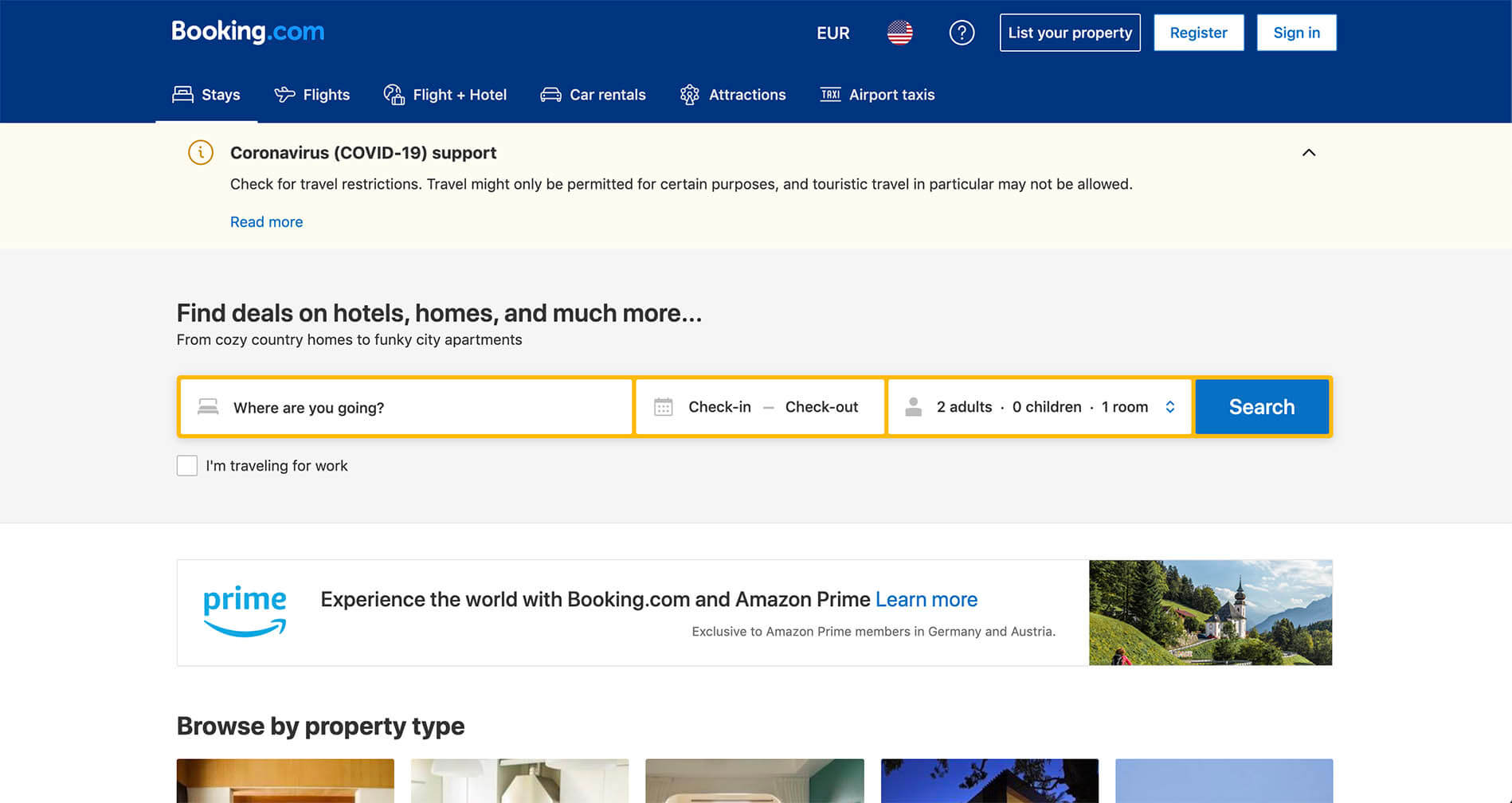Click the List your property button
The width and height of the screenshot is (1512, 803).
pos(1070,33)
